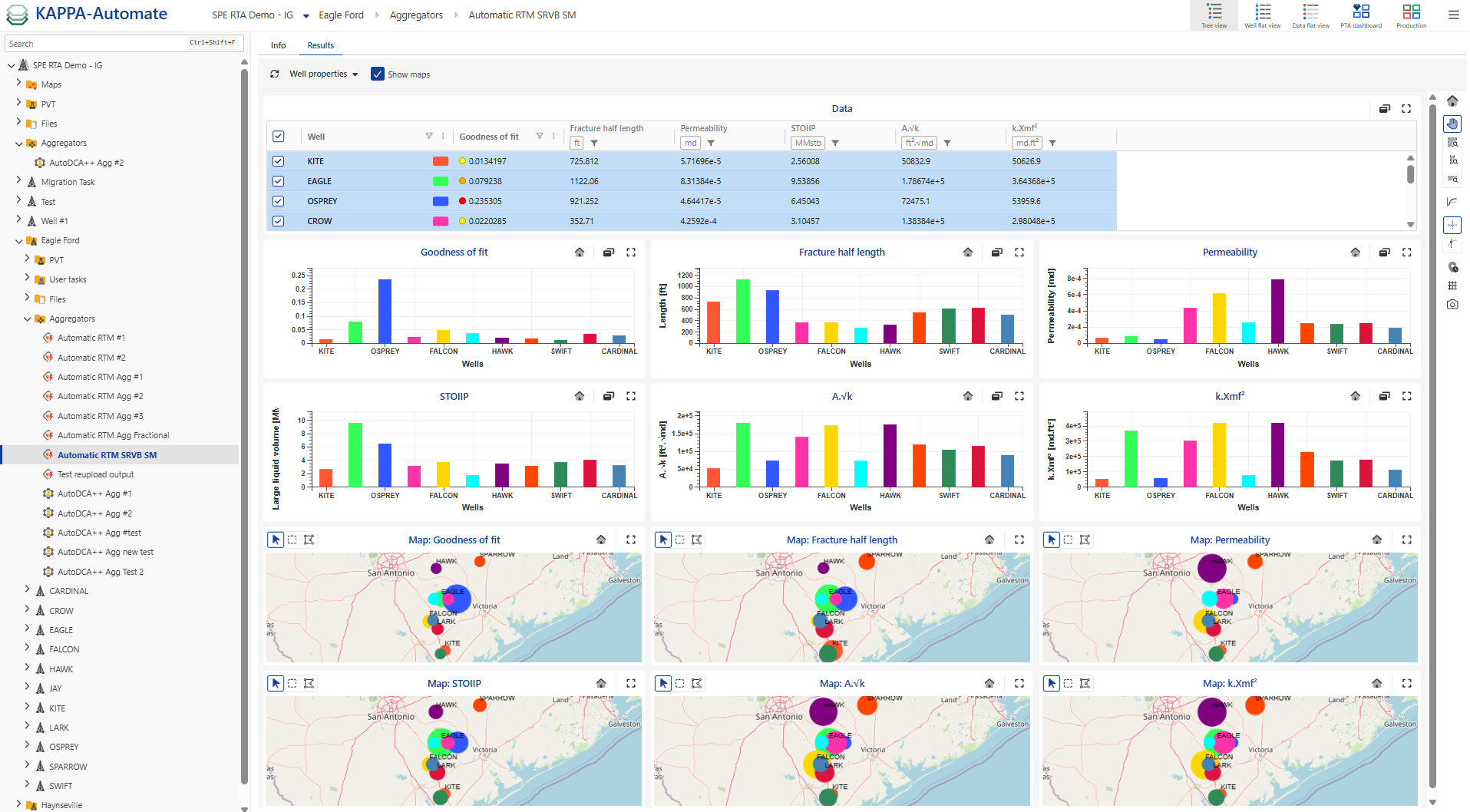
Task: Expand the Haynseville folder node
Action: [19, 804]
